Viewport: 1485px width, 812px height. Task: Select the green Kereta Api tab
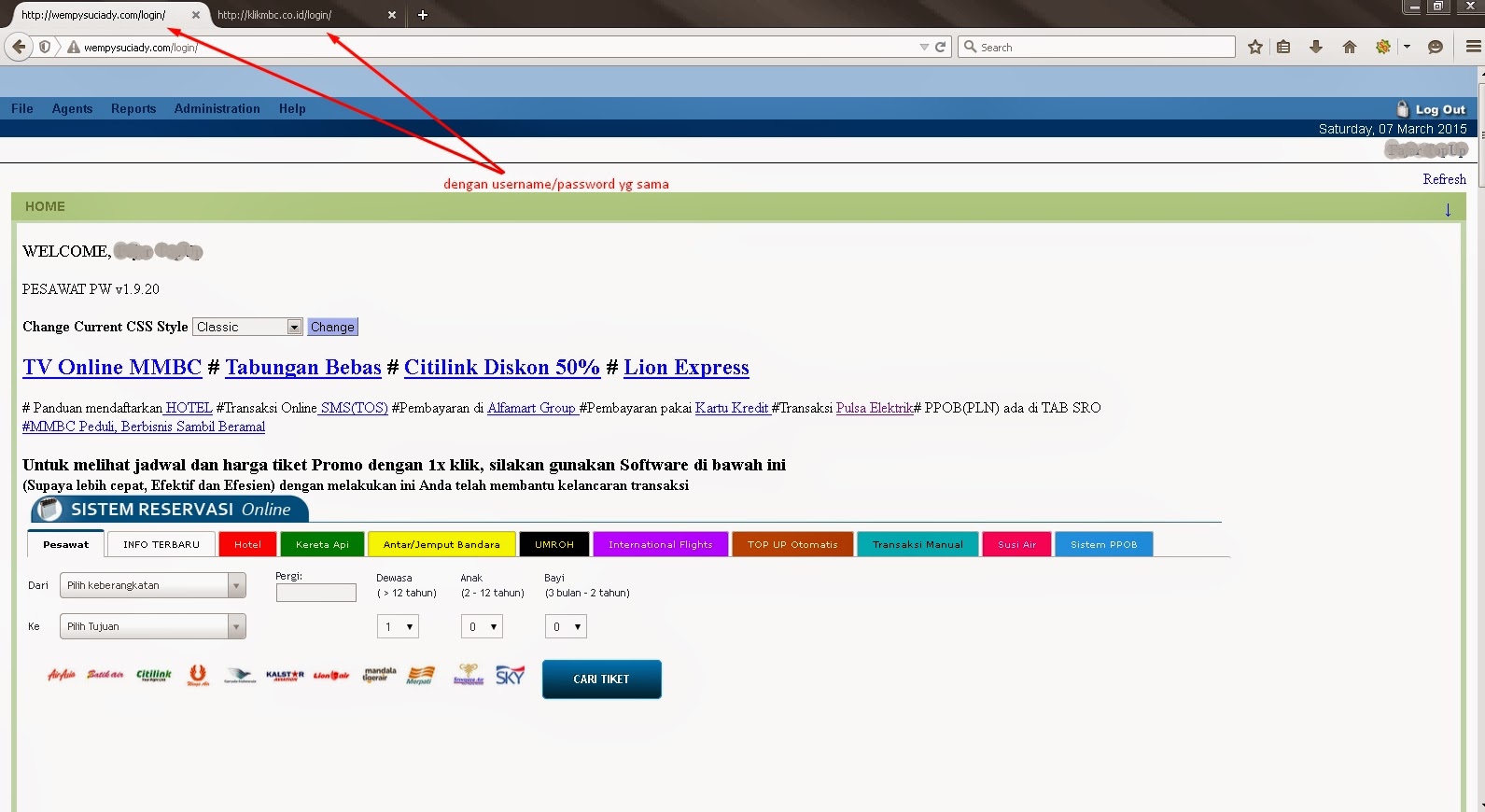322,544
